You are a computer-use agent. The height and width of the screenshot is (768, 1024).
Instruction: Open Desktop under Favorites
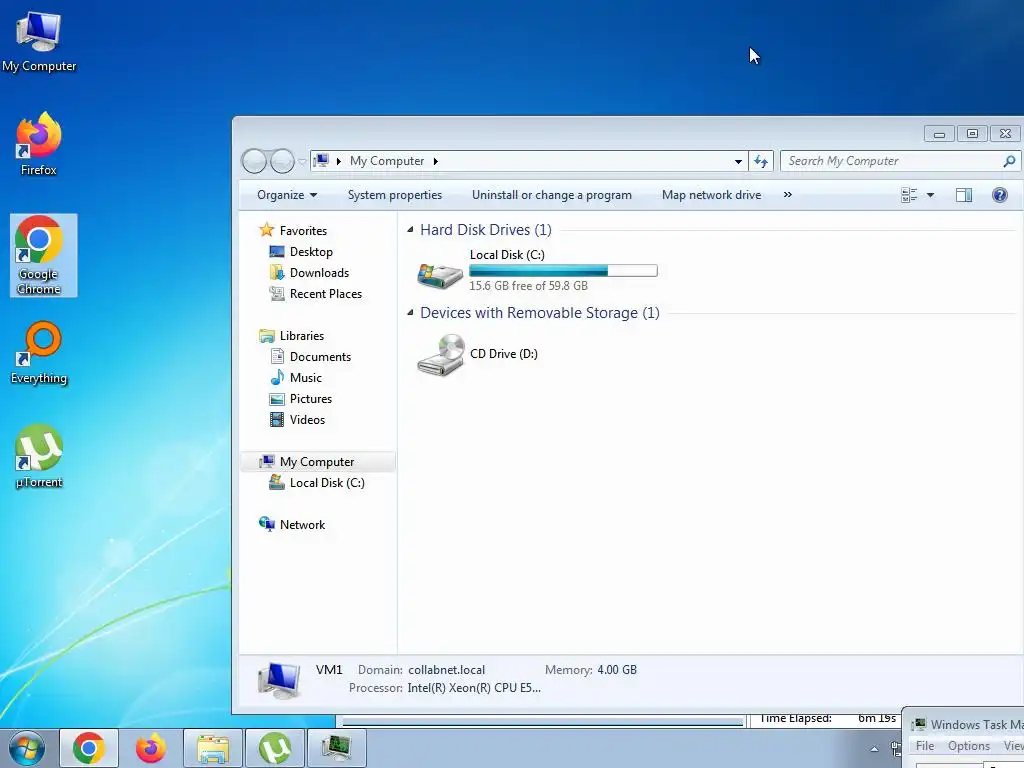pyautogui.click(x=311, y=251)
